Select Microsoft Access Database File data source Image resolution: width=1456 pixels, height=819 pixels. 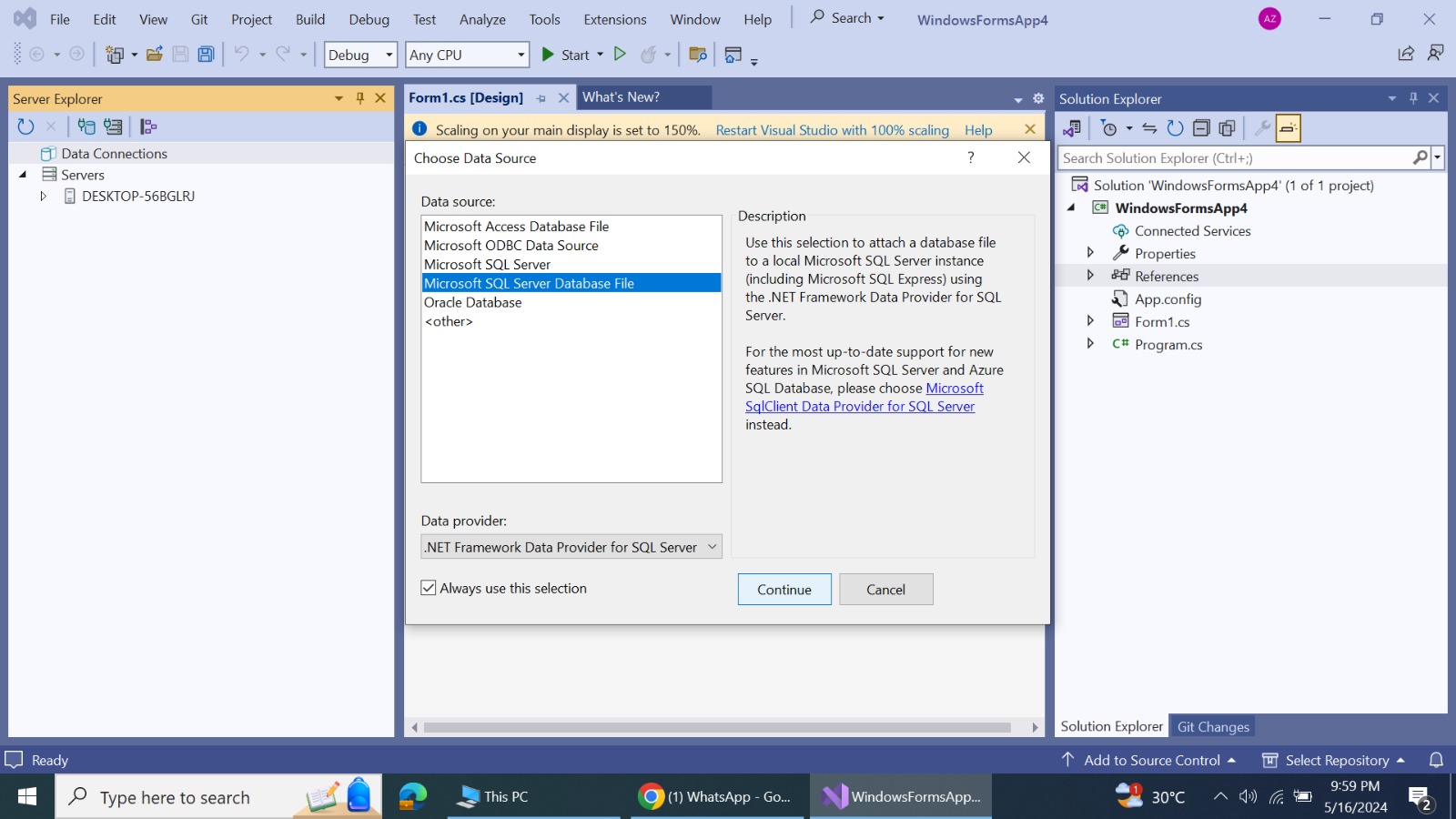(571, 226)
